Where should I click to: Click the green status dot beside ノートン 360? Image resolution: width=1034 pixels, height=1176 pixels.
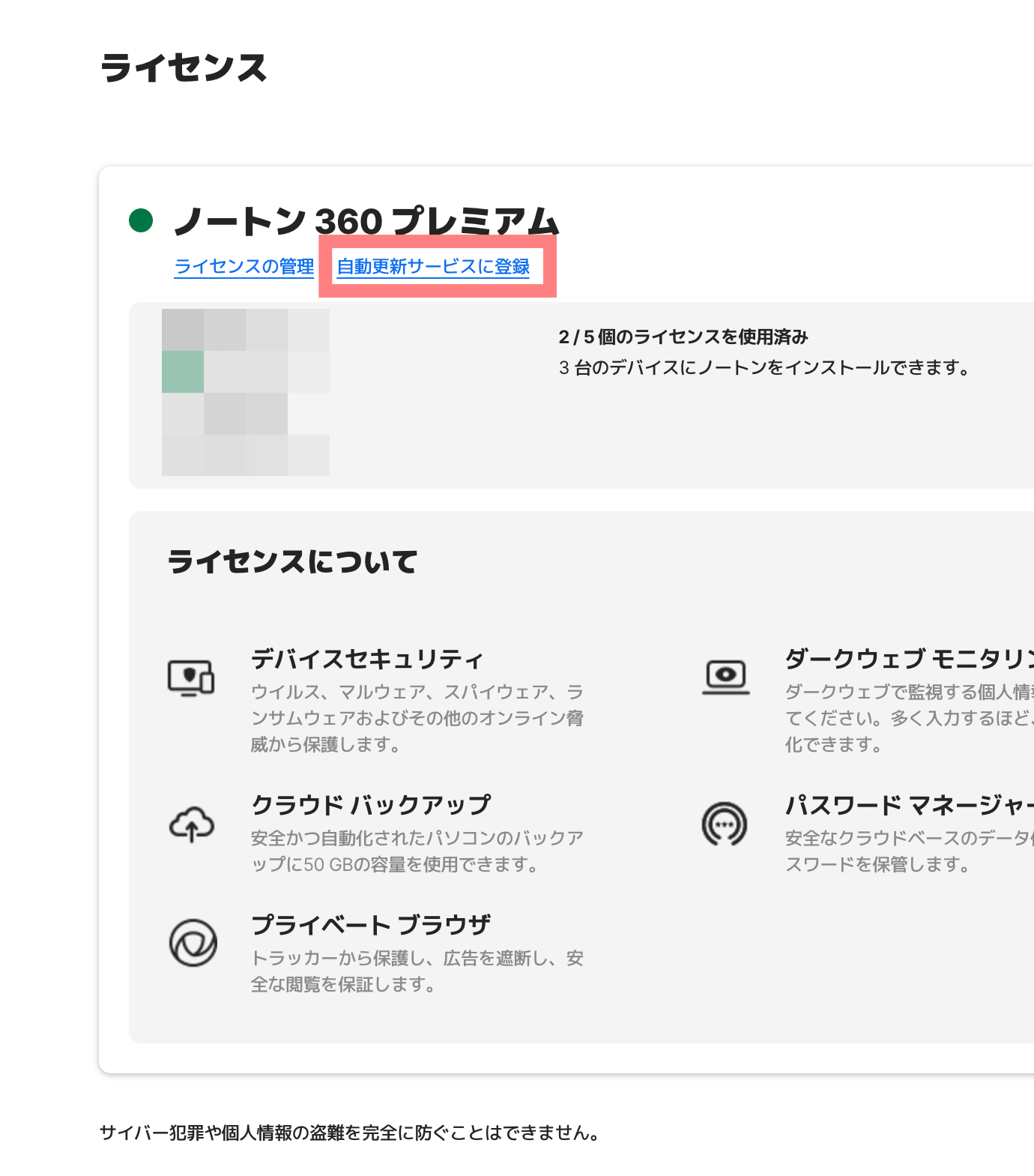point(141,220)
